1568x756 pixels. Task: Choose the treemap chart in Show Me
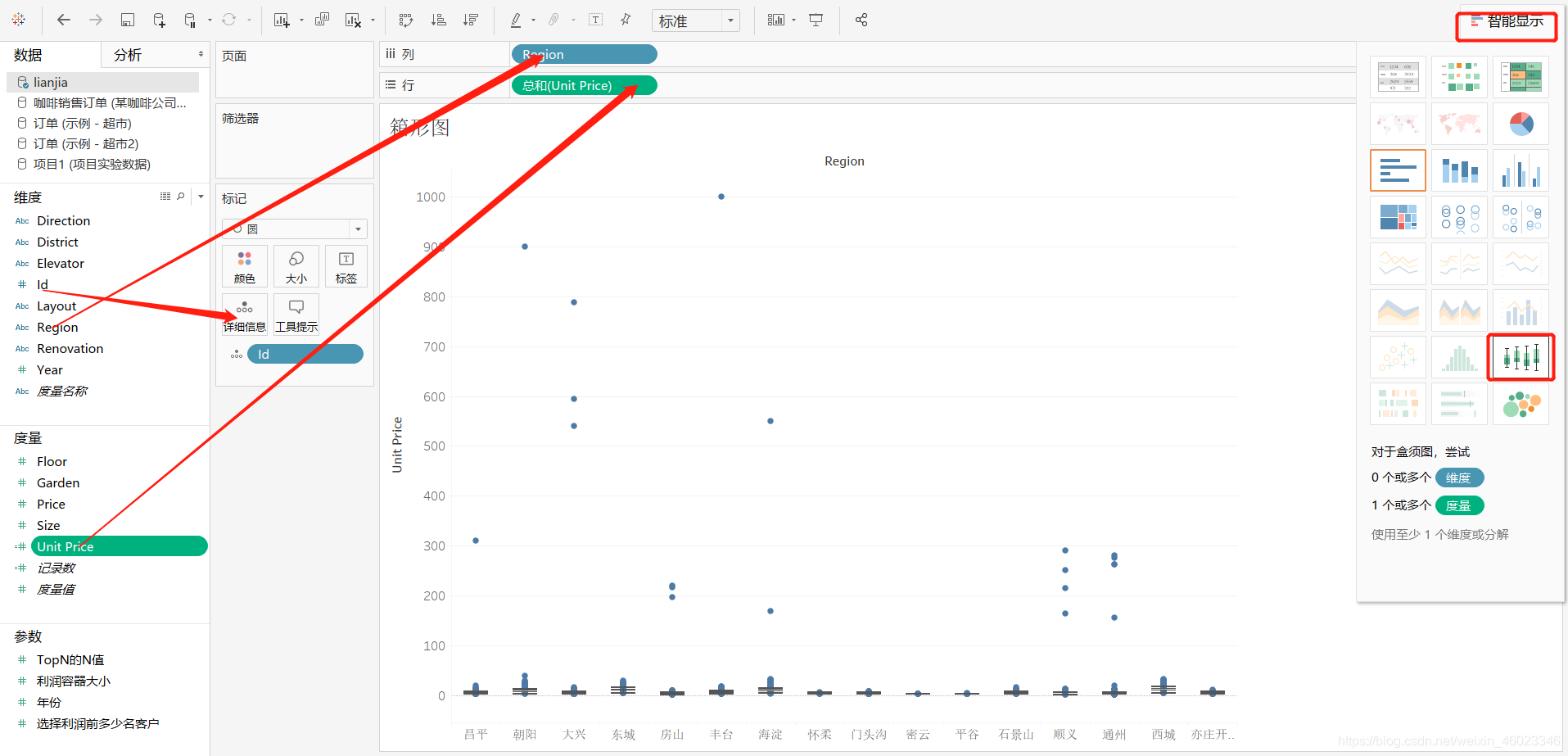tap(1398, 217)
